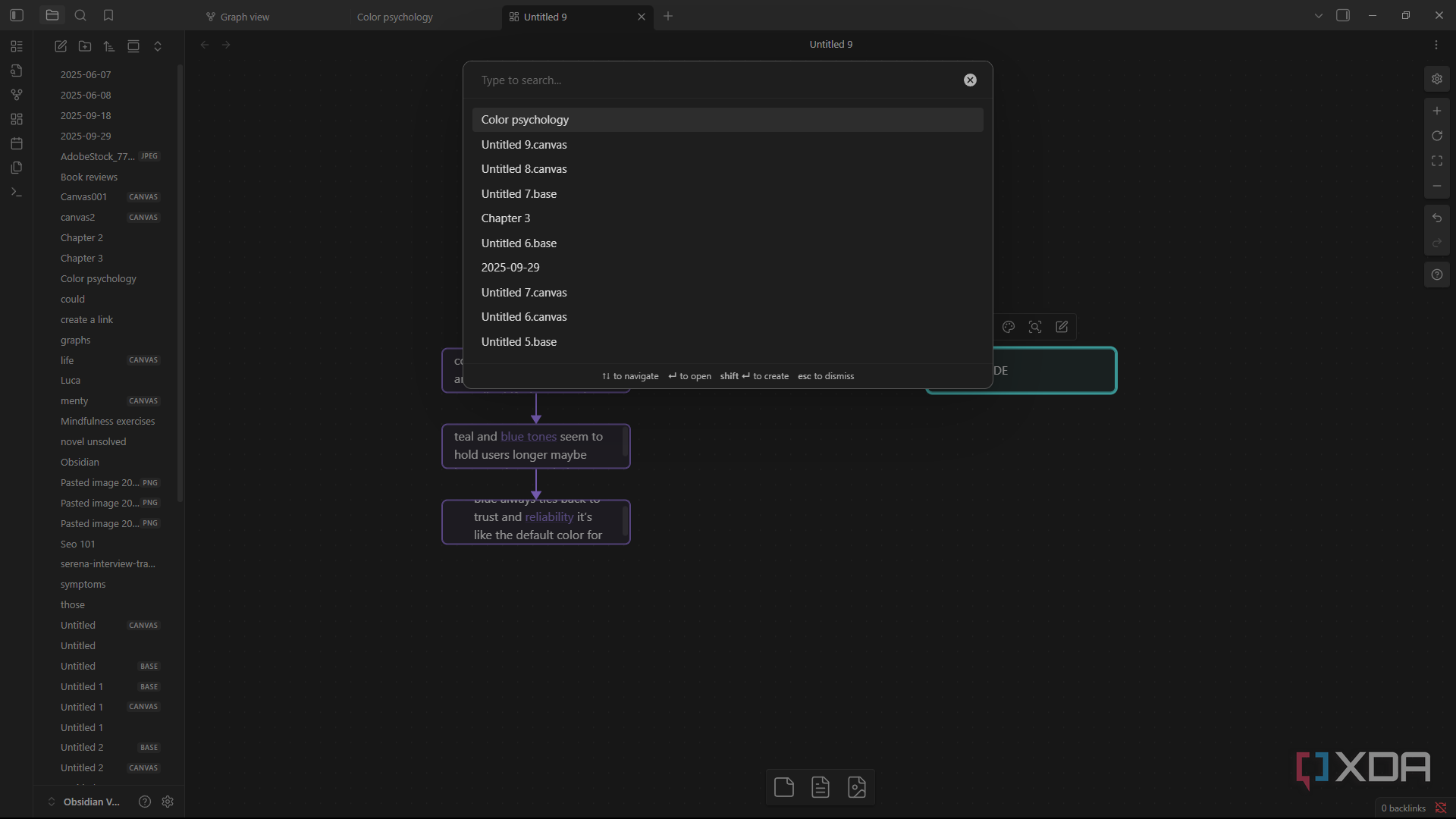Pick Untitled 7.base from results

tap(728, 194)
